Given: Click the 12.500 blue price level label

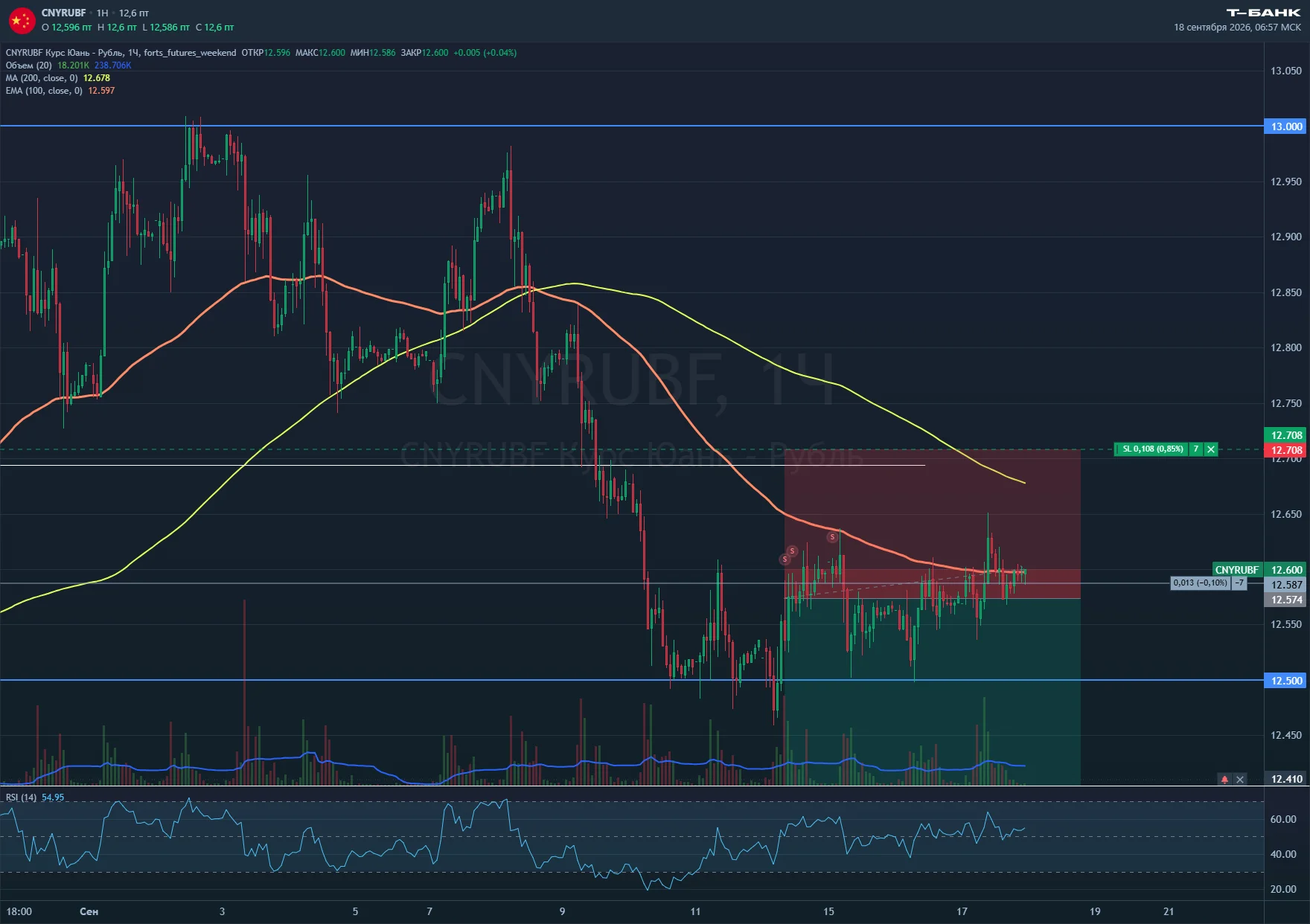Looking at the screenshot, I should (1286, 681).
